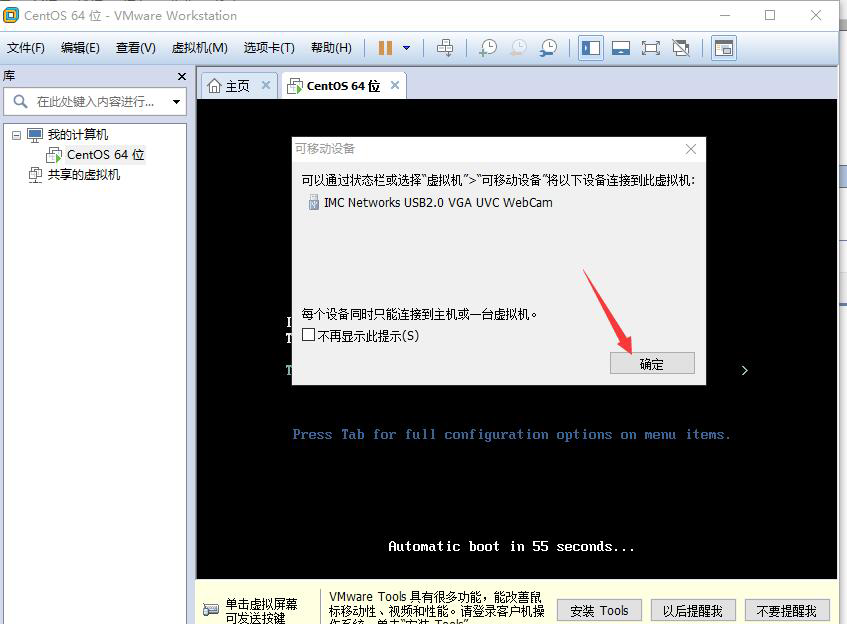Click the 确定 button in the dialog

652,364
